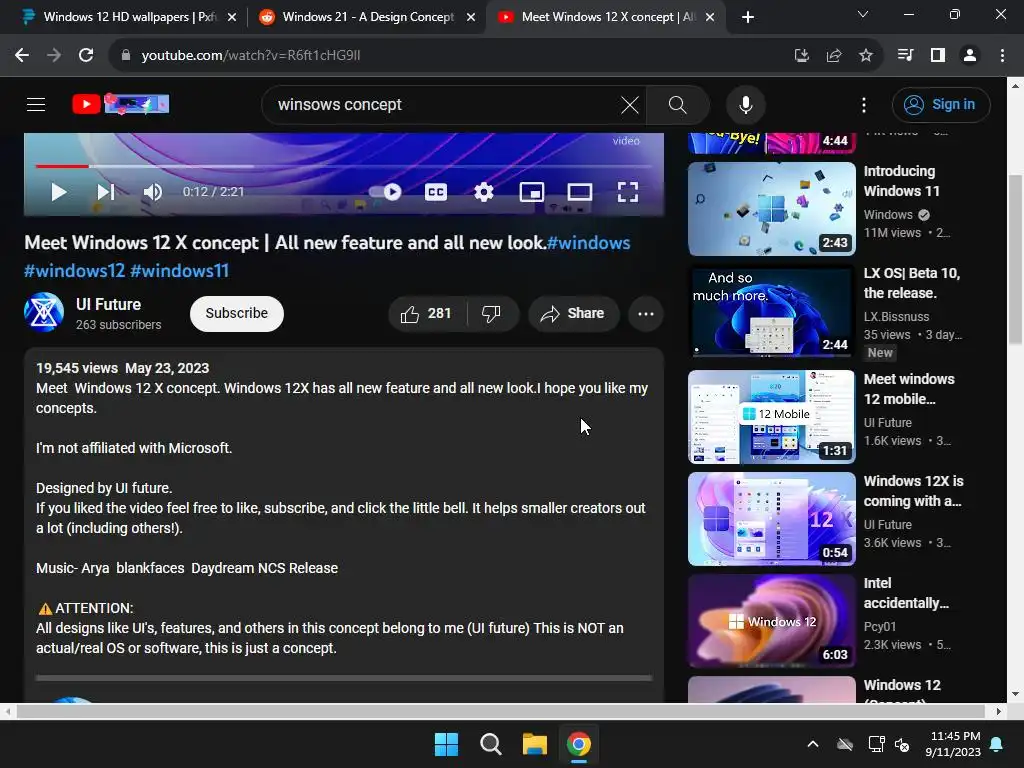Switch to theater mode icon
The image size is (1024, 768).
tap(579, 192)
